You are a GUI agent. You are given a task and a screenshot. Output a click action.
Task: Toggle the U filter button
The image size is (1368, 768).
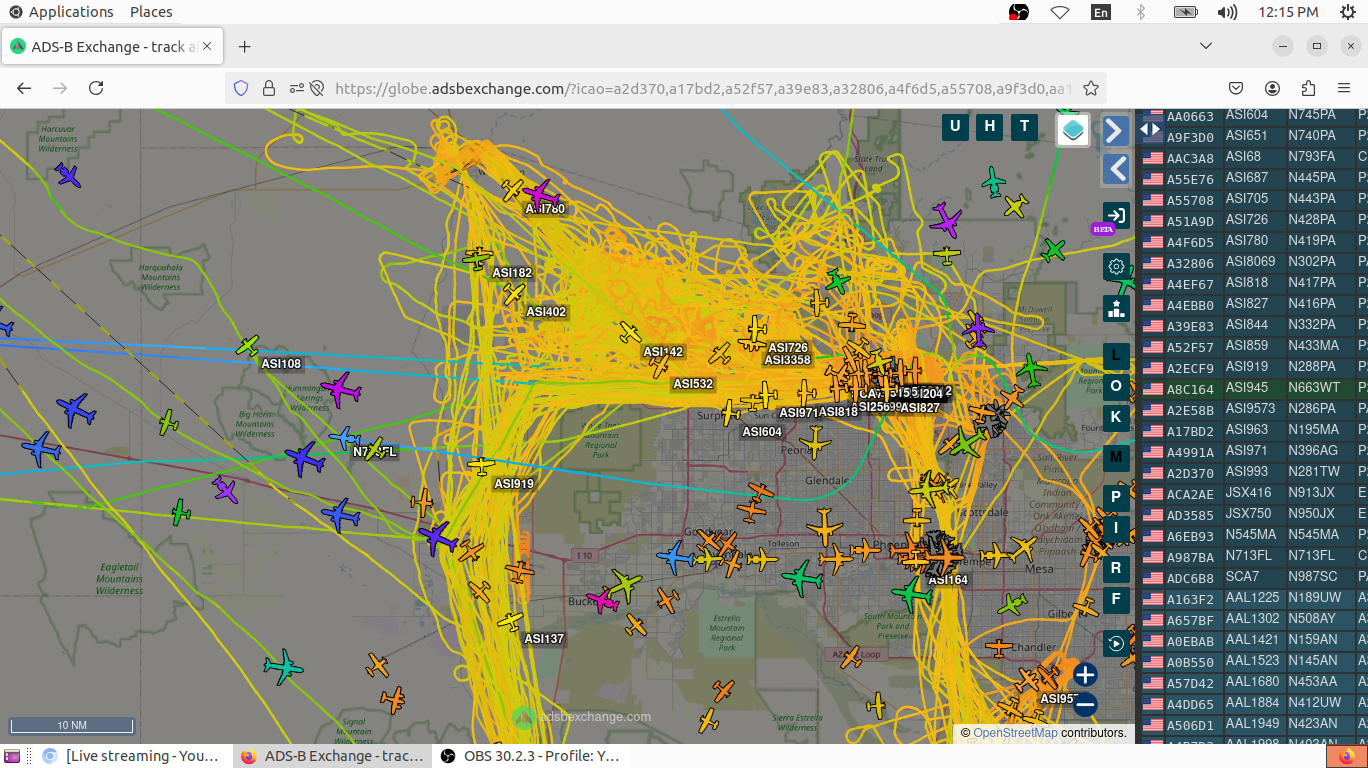point(955,126)
